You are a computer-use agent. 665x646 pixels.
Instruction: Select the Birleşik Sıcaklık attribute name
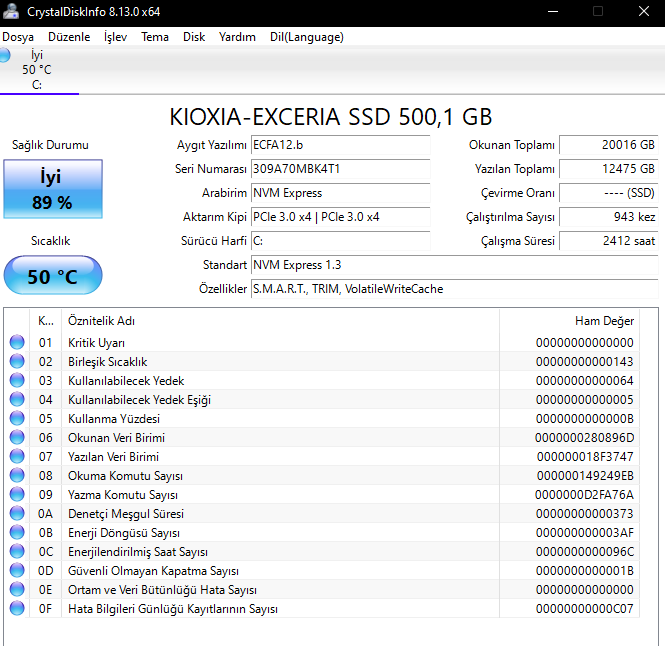(x=107, y=361)
